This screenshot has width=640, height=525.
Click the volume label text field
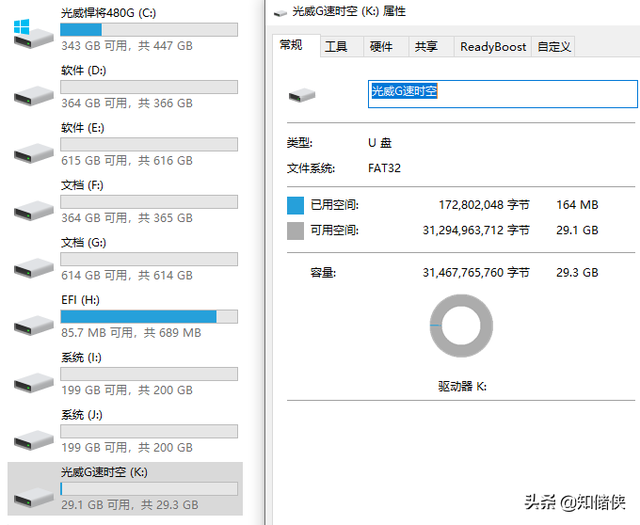[x=502, y=93]
